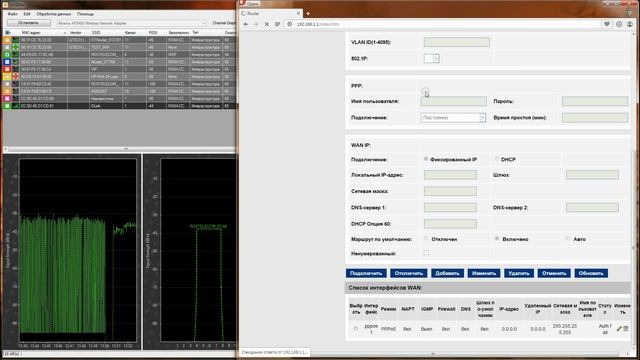This screenshot has width=640, height=360.
Task: Click the browser address bar
Action: click(x=443, y=24)
